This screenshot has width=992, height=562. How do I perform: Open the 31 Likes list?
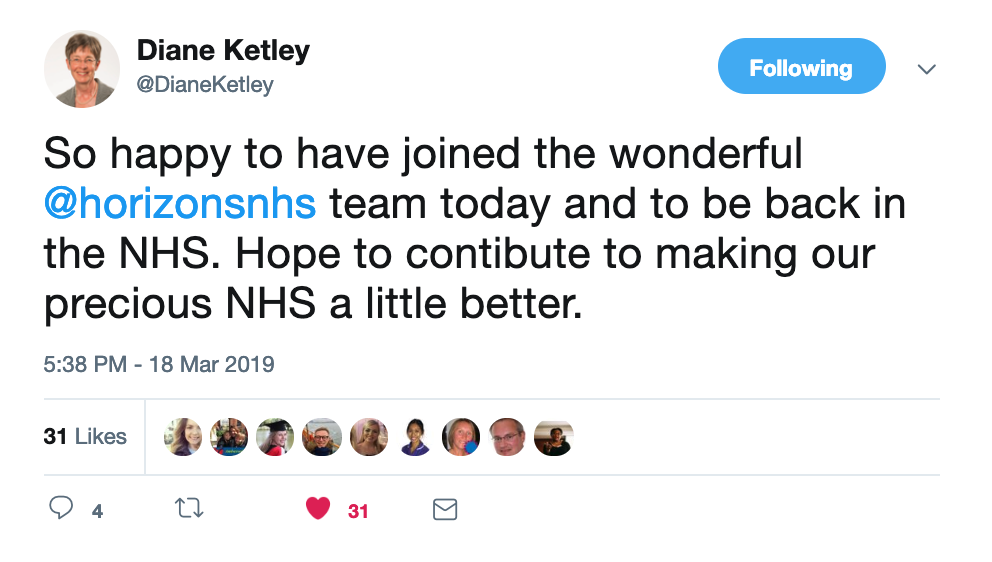pos(85,437)
